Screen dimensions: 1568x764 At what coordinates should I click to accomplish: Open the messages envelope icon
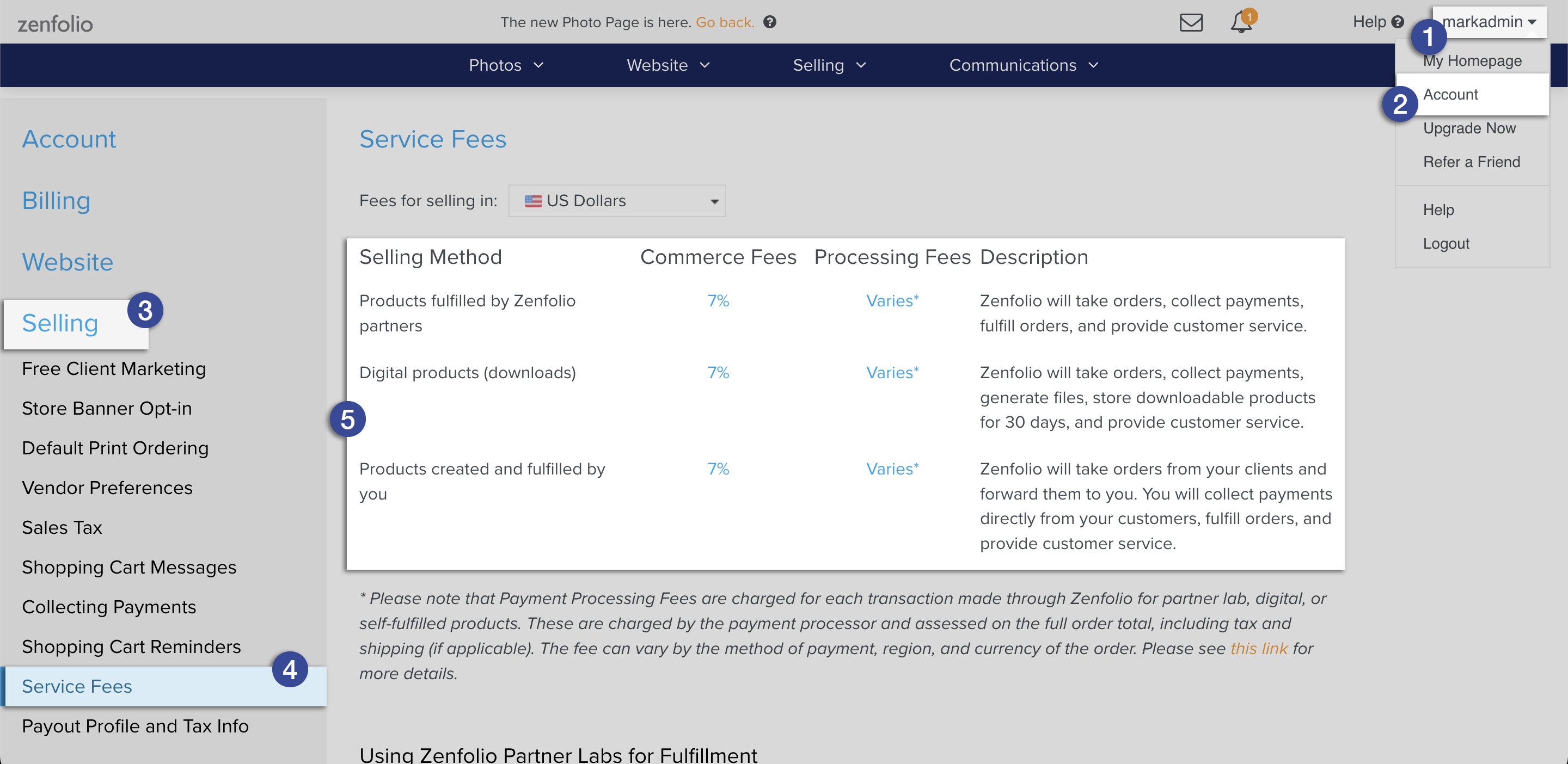pyautogui.click(x=1191, y=22)
